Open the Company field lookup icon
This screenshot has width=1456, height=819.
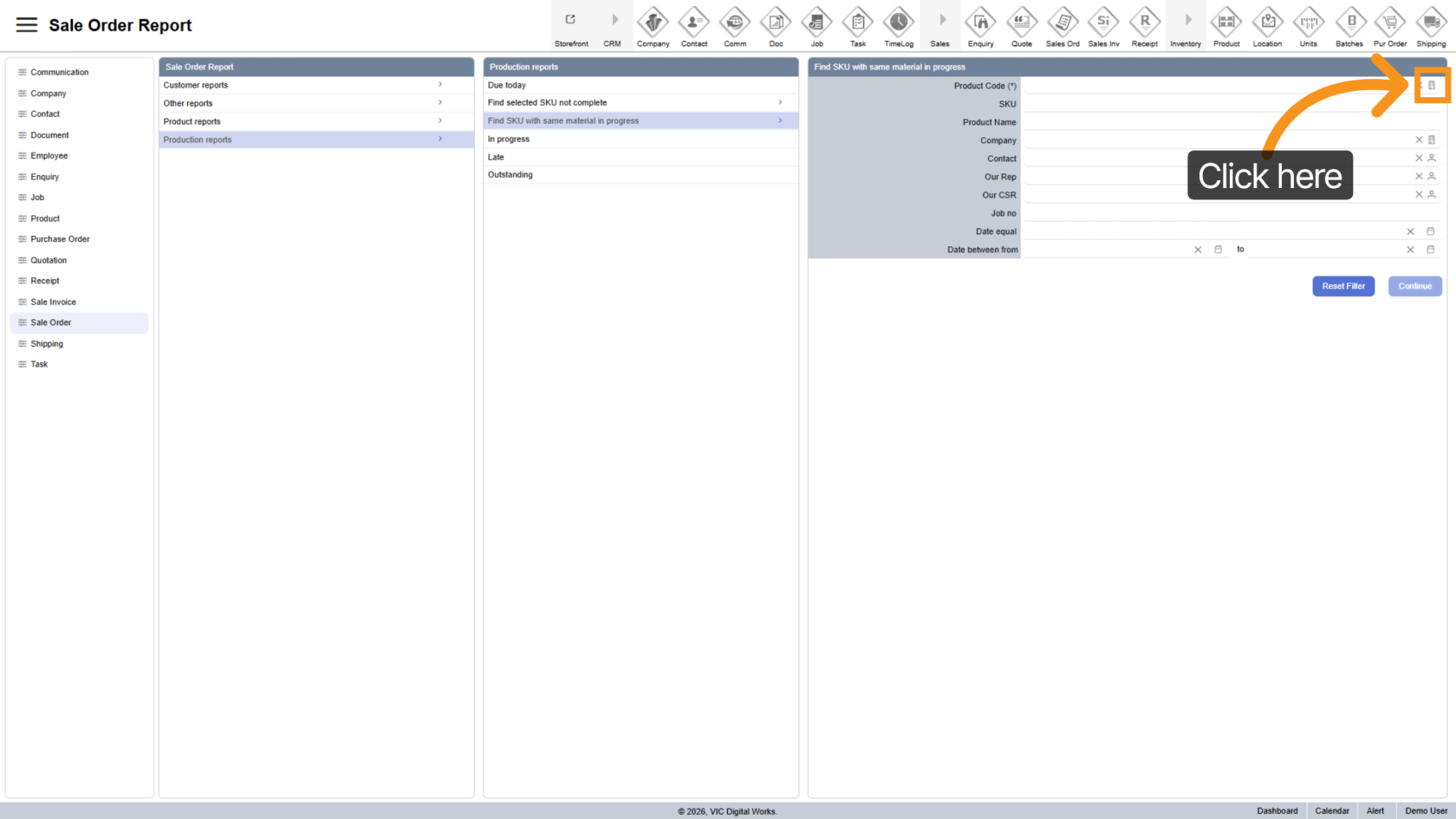pos(1432,140)
